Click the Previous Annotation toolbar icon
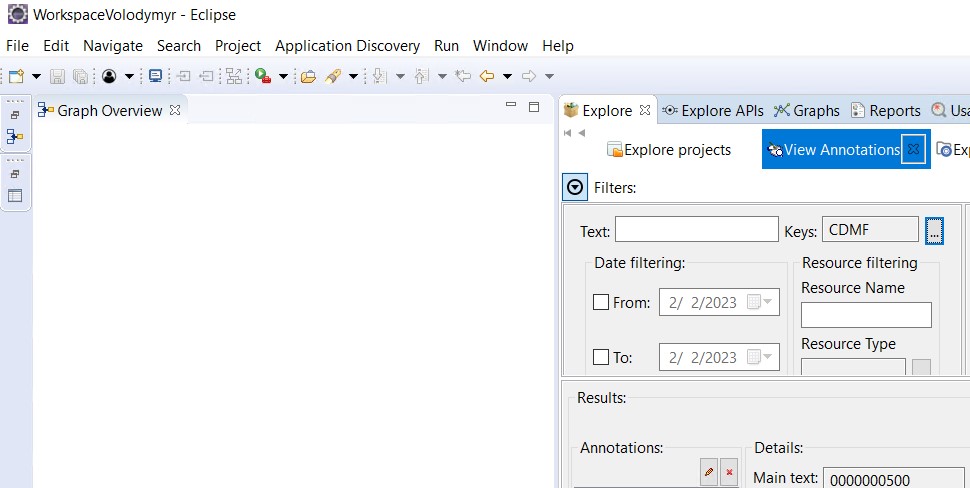The width and height of the screenshot is (970, 488). point(422,76)
